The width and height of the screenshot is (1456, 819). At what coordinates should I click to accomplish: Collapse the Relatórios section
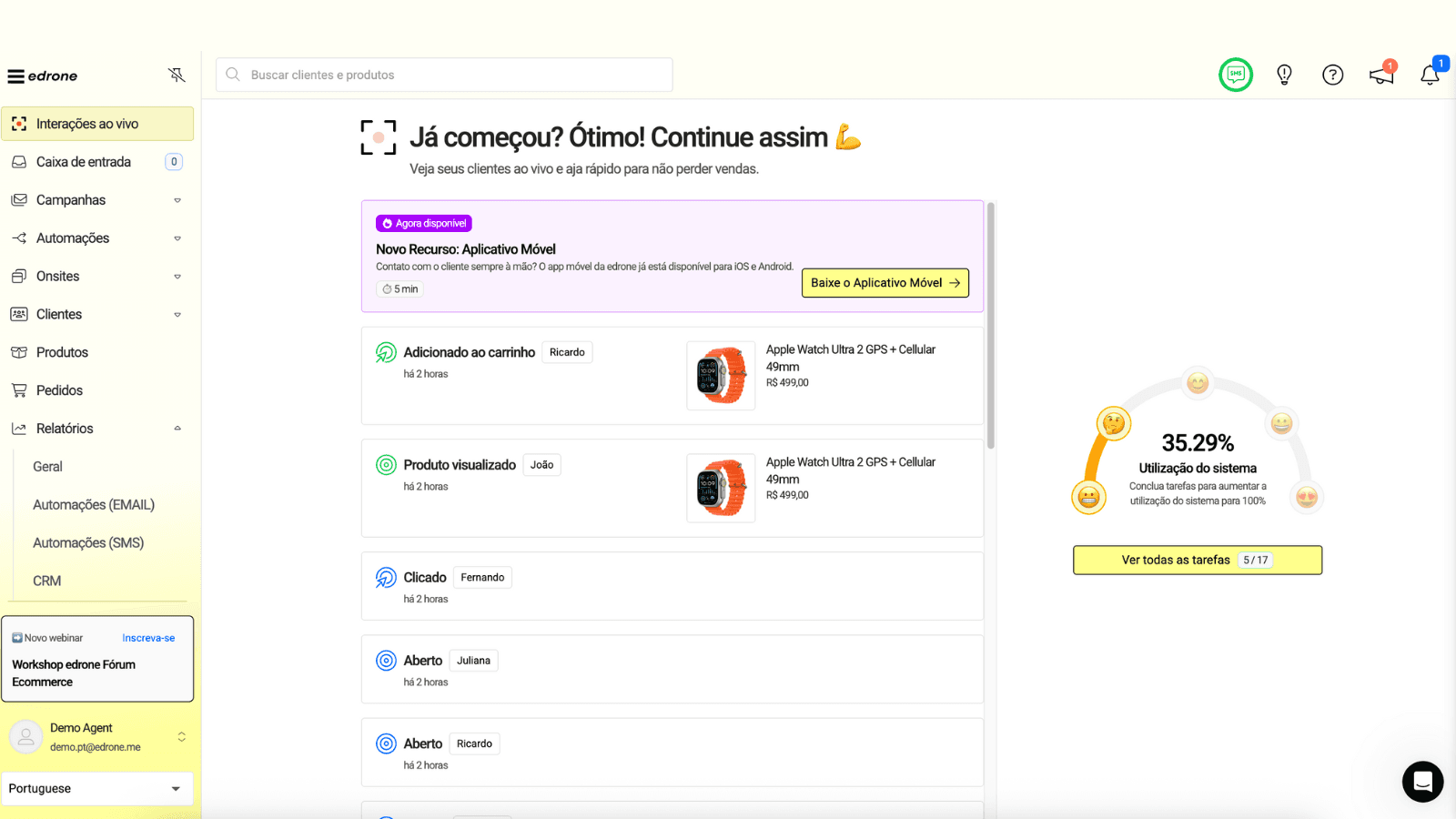(177, 429)
